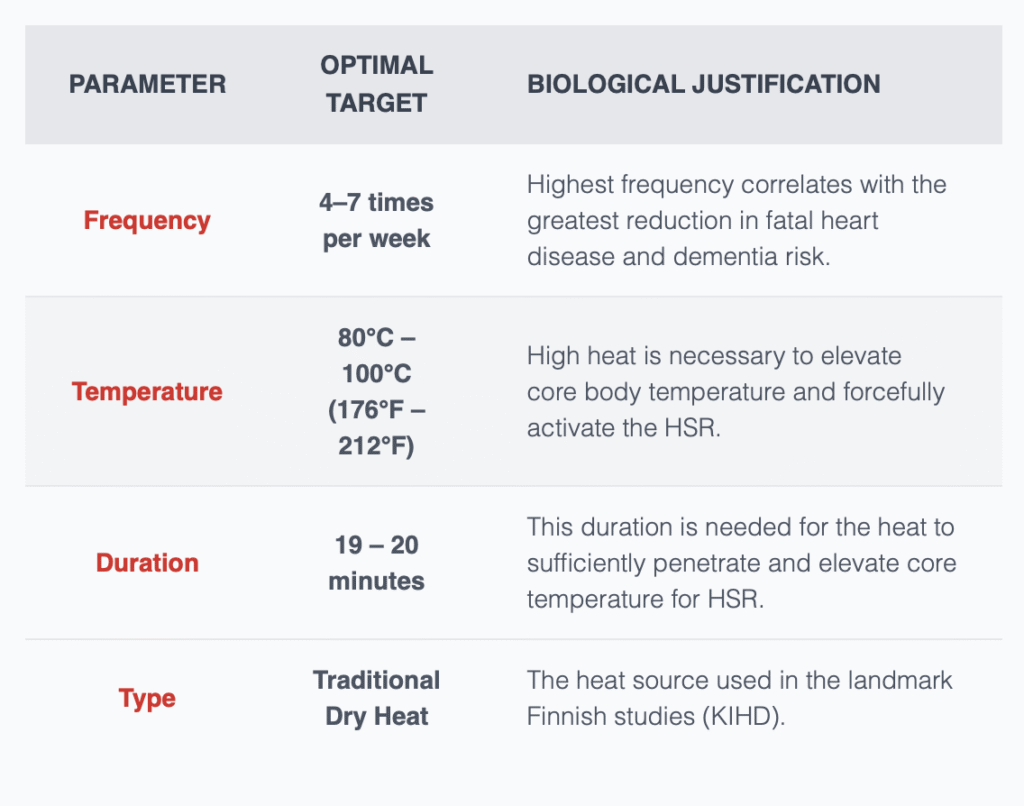Select the "(176°F – 212°F)" Fahrenheit range
The image size is (1024, 806).
coord(376,427)
